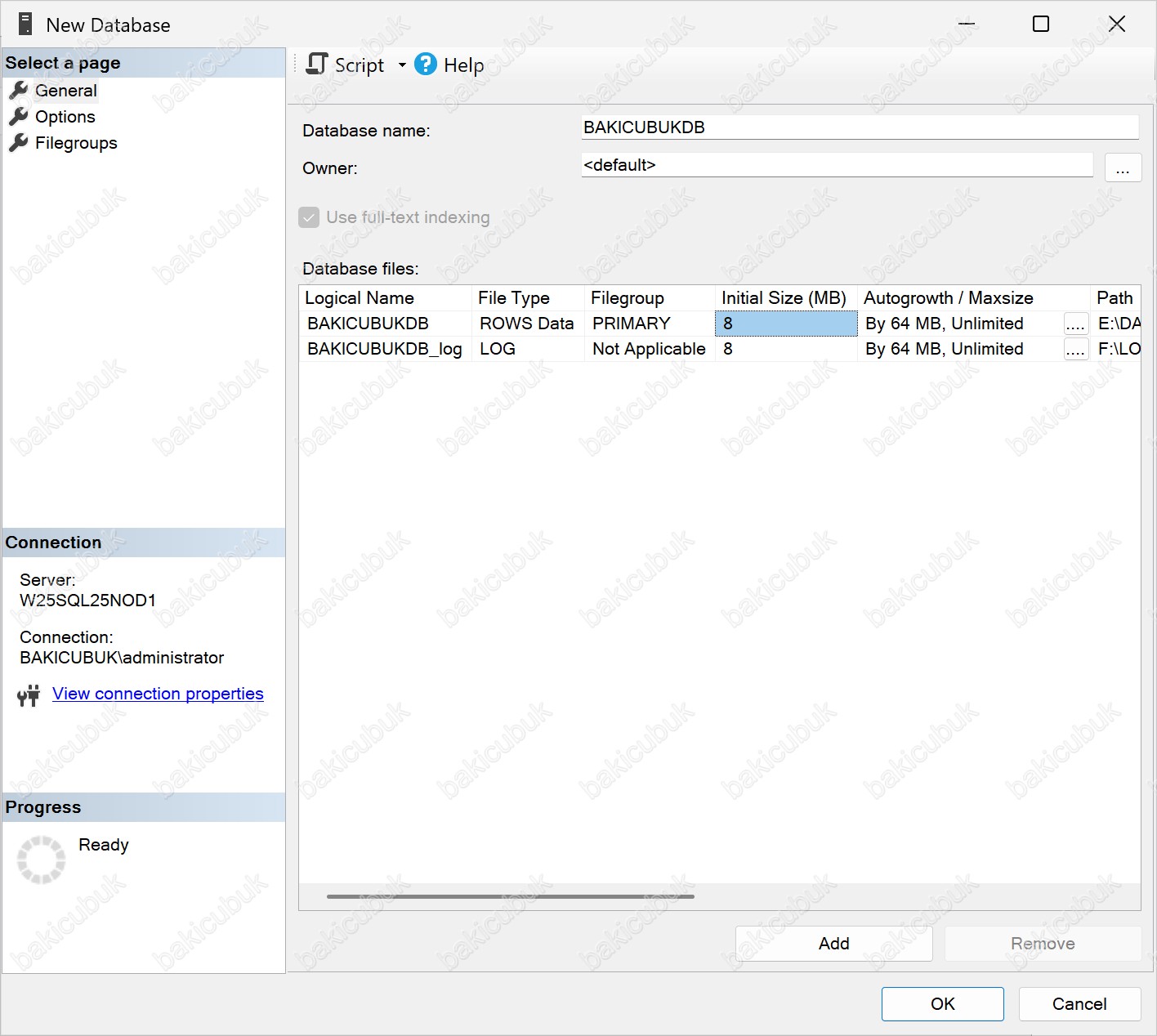Cancel the New Database dialog
1157x1036 pixels.
coord(1079,1004)
